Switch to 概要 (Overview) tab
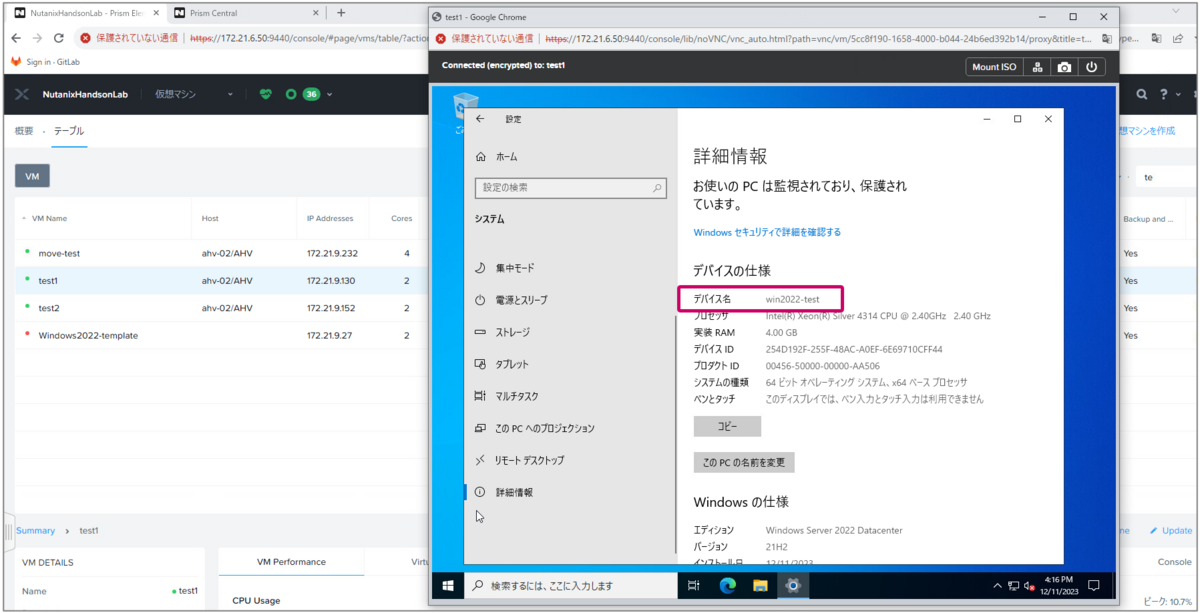 [24, 131]
